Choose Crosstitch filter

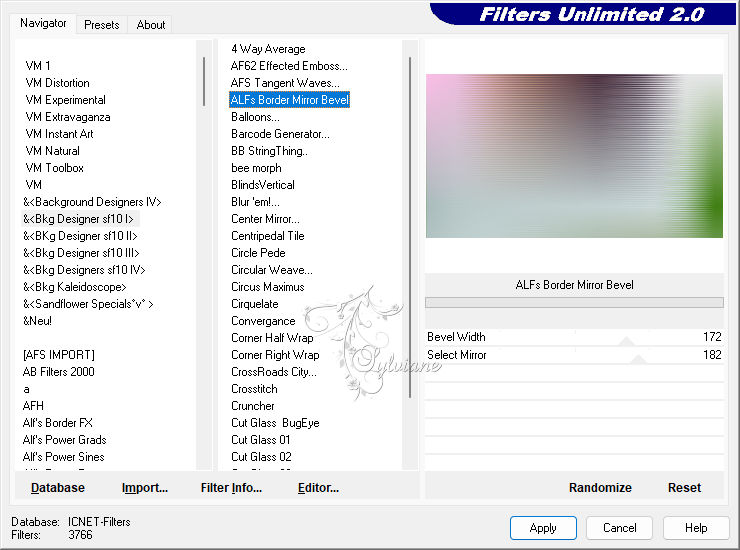tap(254, 389)
